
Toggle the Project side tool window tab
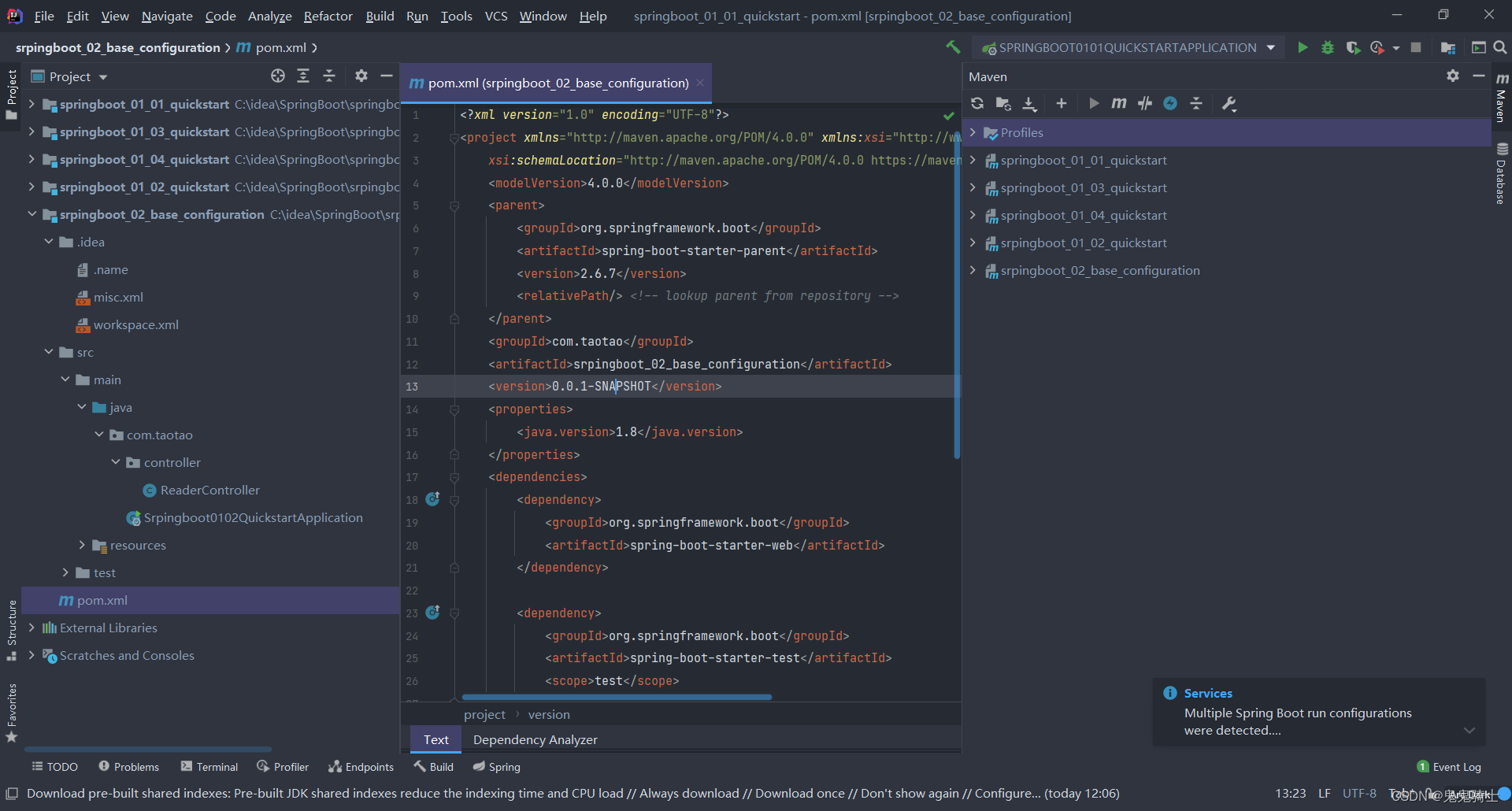[11, 94]
